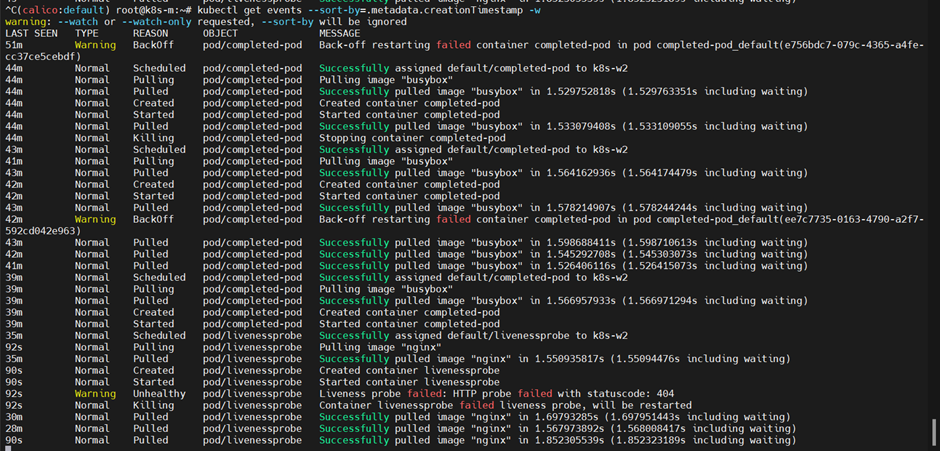Click the nginx pull duration 1.69793285s

565,417
